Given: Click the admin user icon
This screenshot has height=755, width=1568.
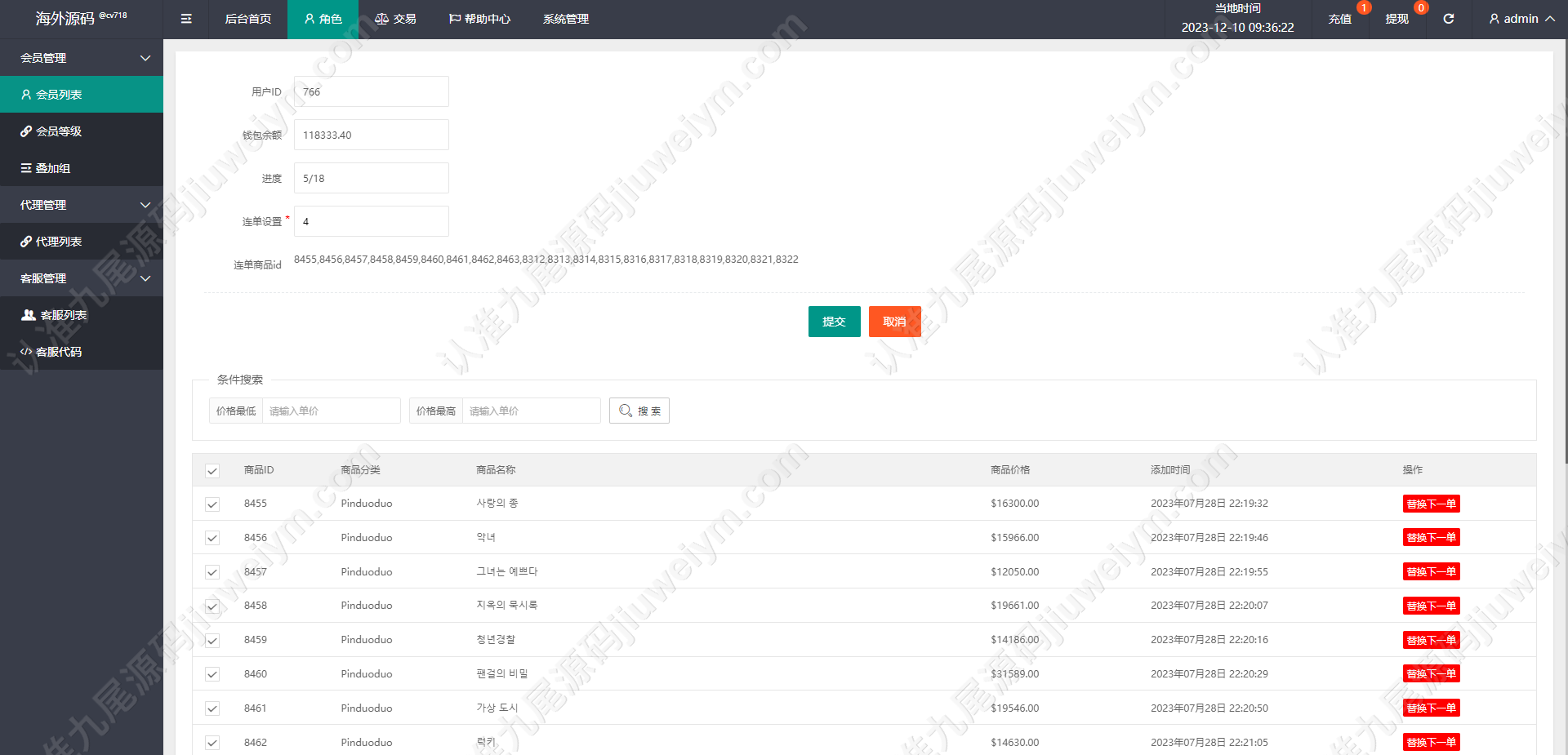Looking at the screenshot, I should (1494, 19).
